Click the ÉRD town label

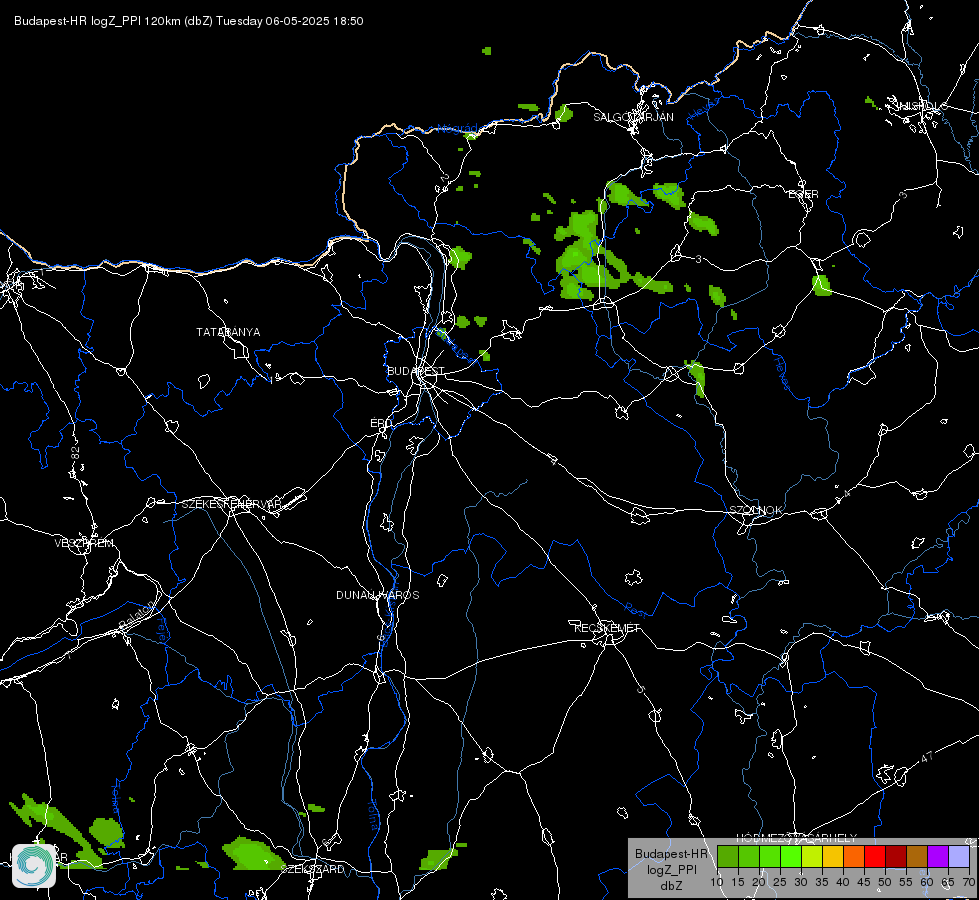tap(381, 423)
